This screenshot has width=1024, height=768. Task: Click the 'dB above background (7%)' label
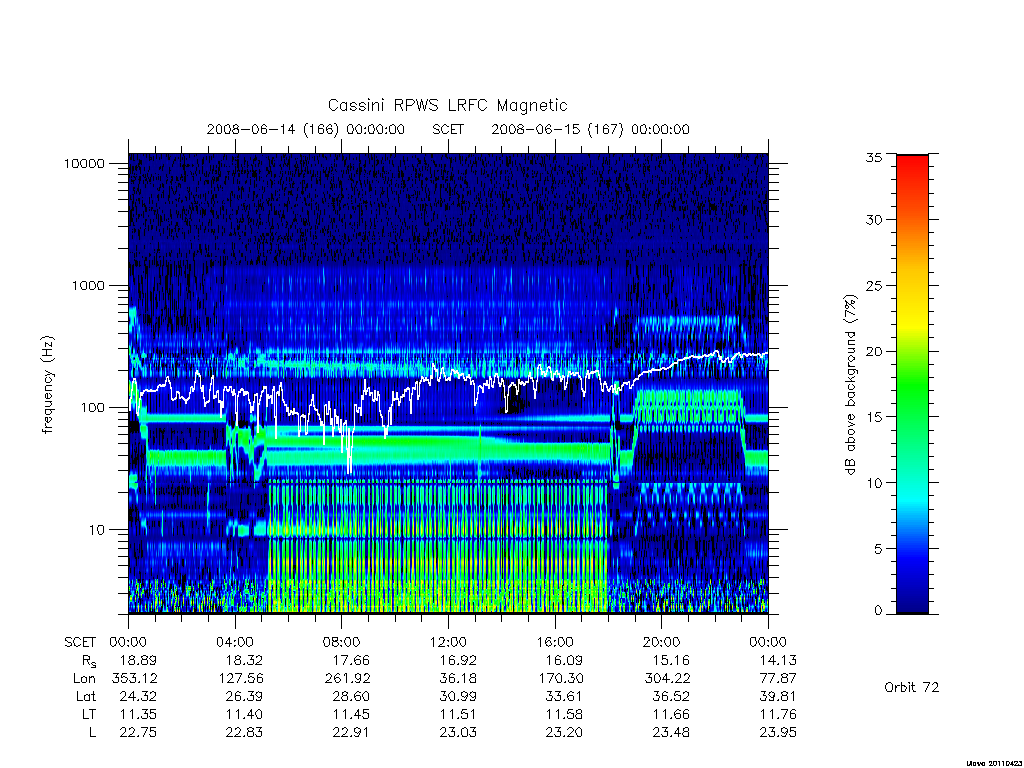click(x=850, y=385)
